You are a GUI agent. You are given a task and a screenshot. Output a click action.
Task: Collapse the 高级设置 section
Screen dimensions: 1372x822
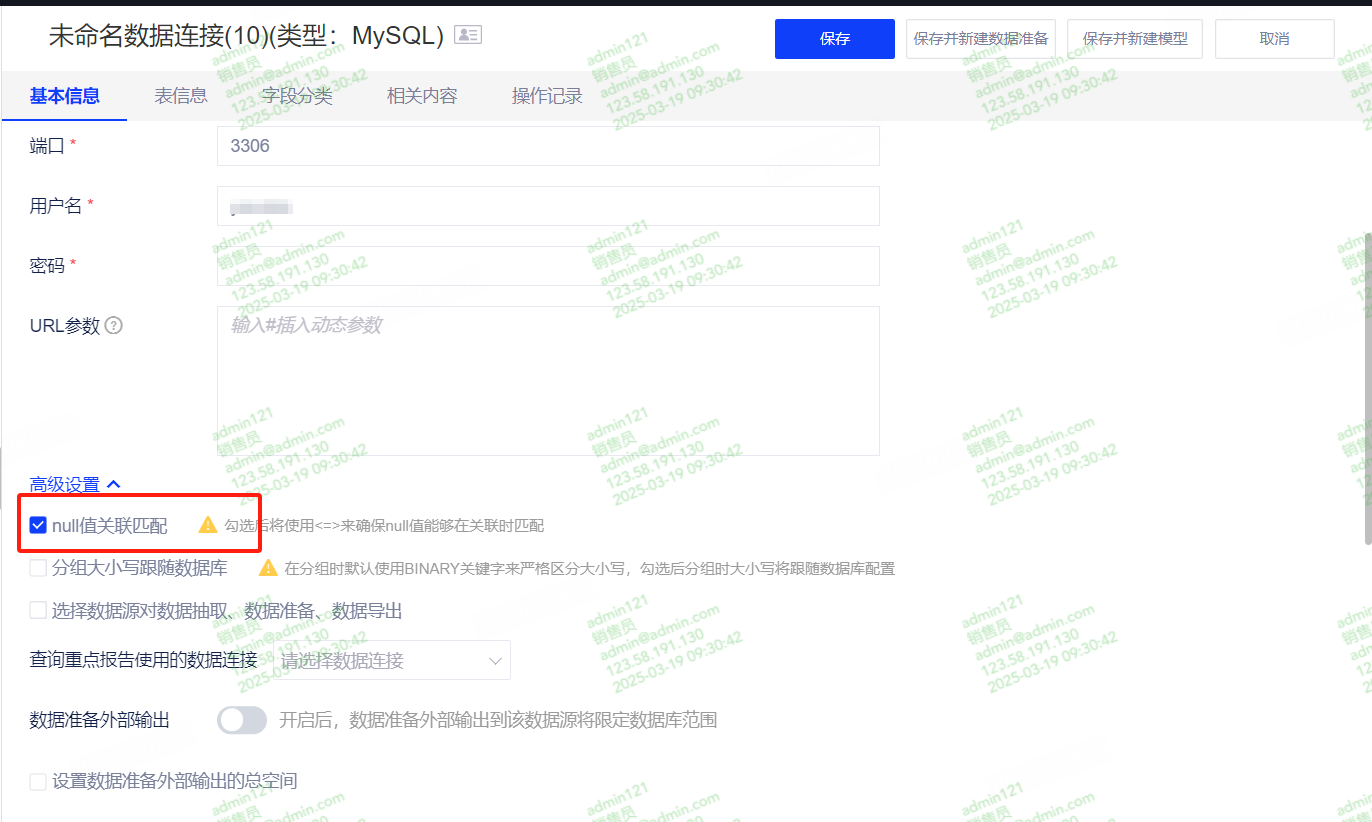pos(75,485)
